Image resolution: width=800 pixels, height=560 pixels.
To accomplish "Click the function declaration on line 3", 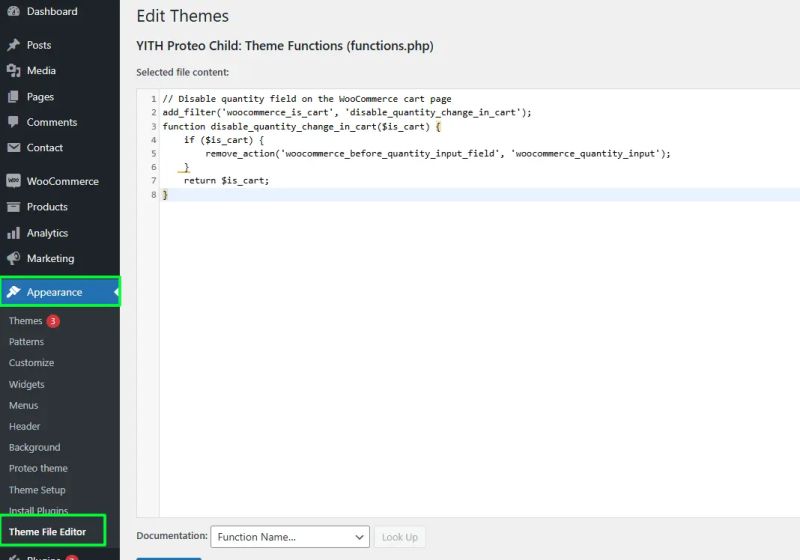I will 301,126.
